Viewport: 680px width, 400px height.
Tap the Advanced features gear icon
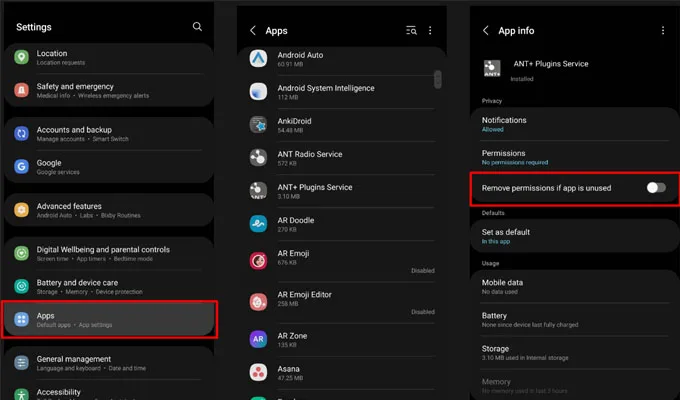point(21,210)
